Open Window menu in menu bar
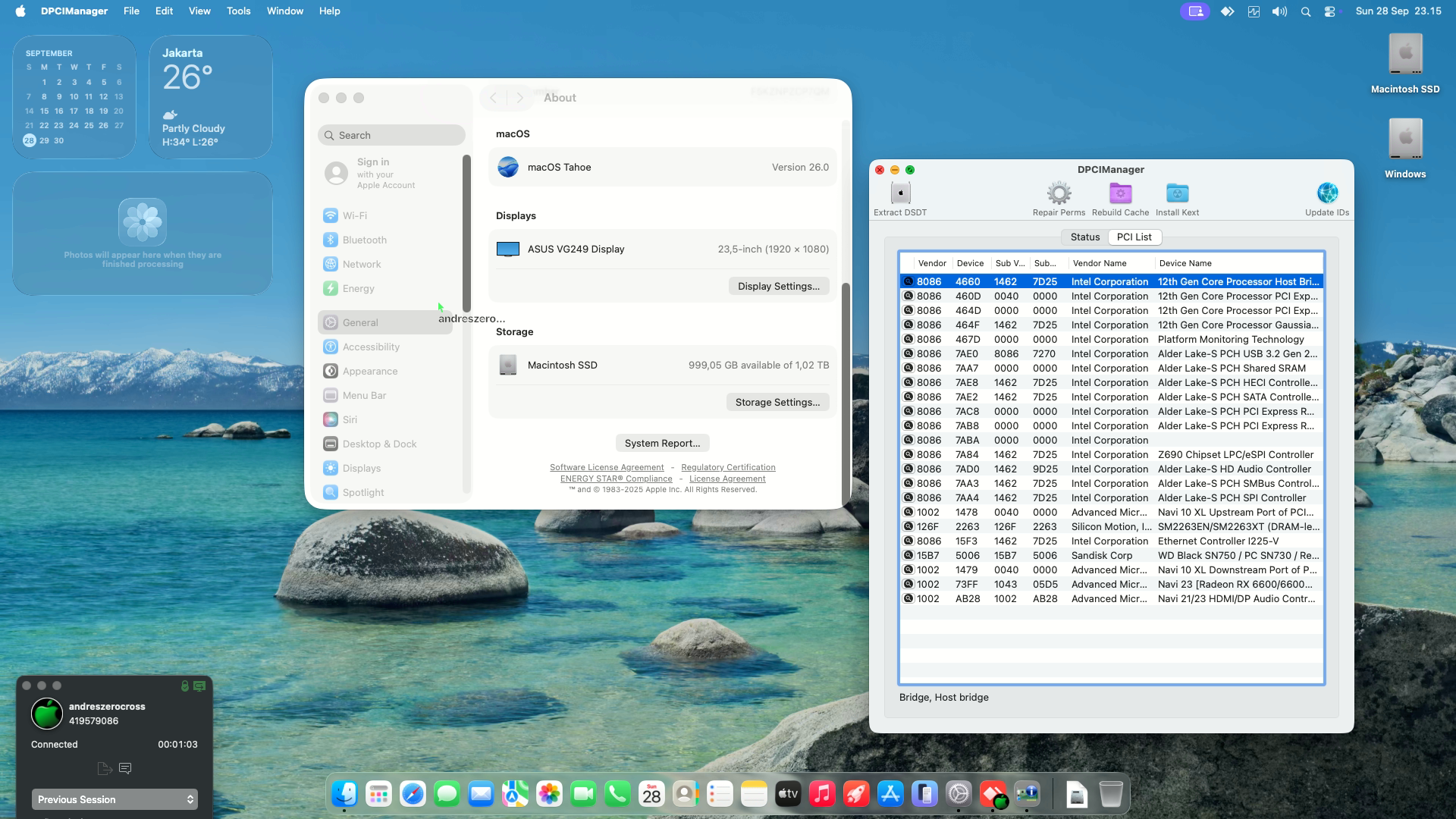 284,11
